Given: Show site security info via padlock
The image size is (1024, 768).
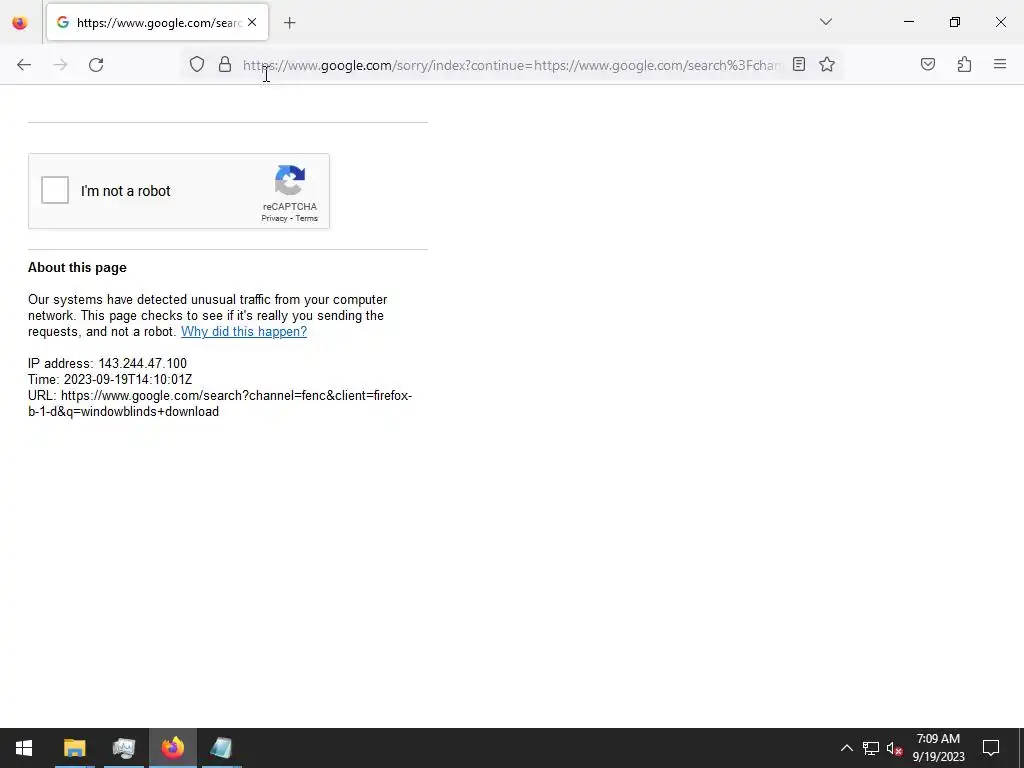Looking at the screenshot, I should [x=225, y=64].
